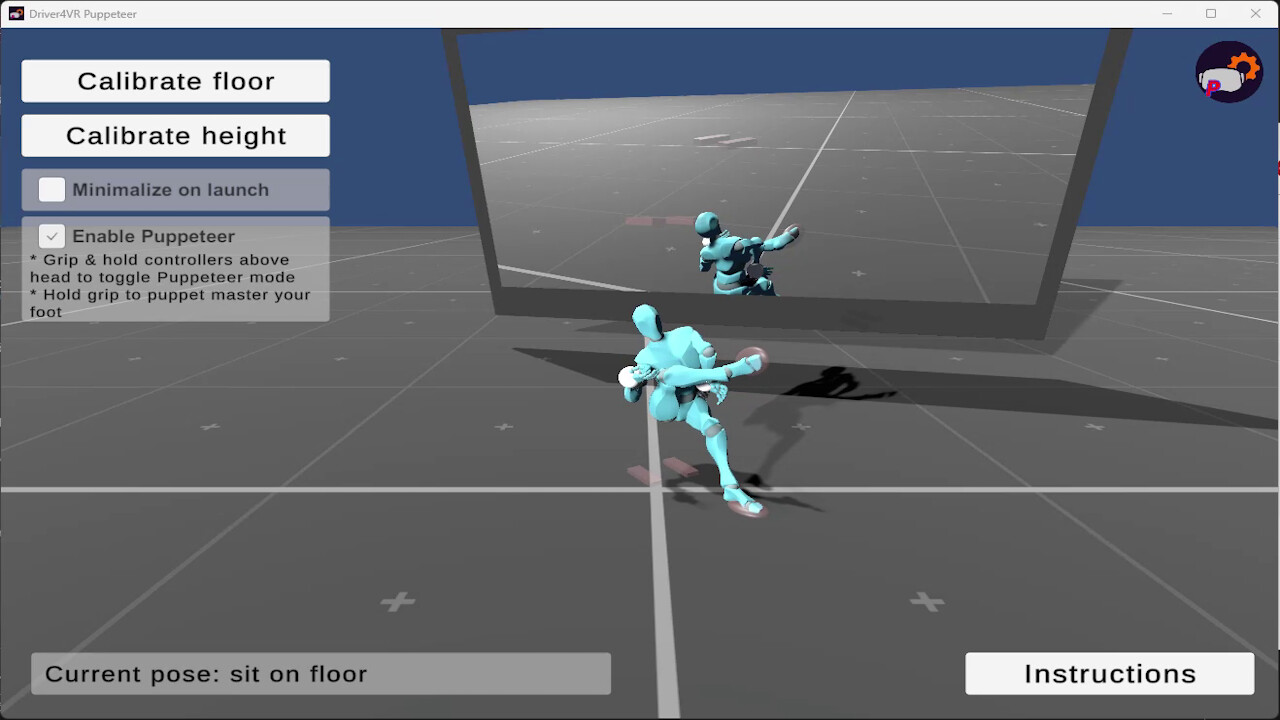Click the grid cross marker on the lower floor
Viewport: 1280px width, 720px height.
(x=398, y=601)
